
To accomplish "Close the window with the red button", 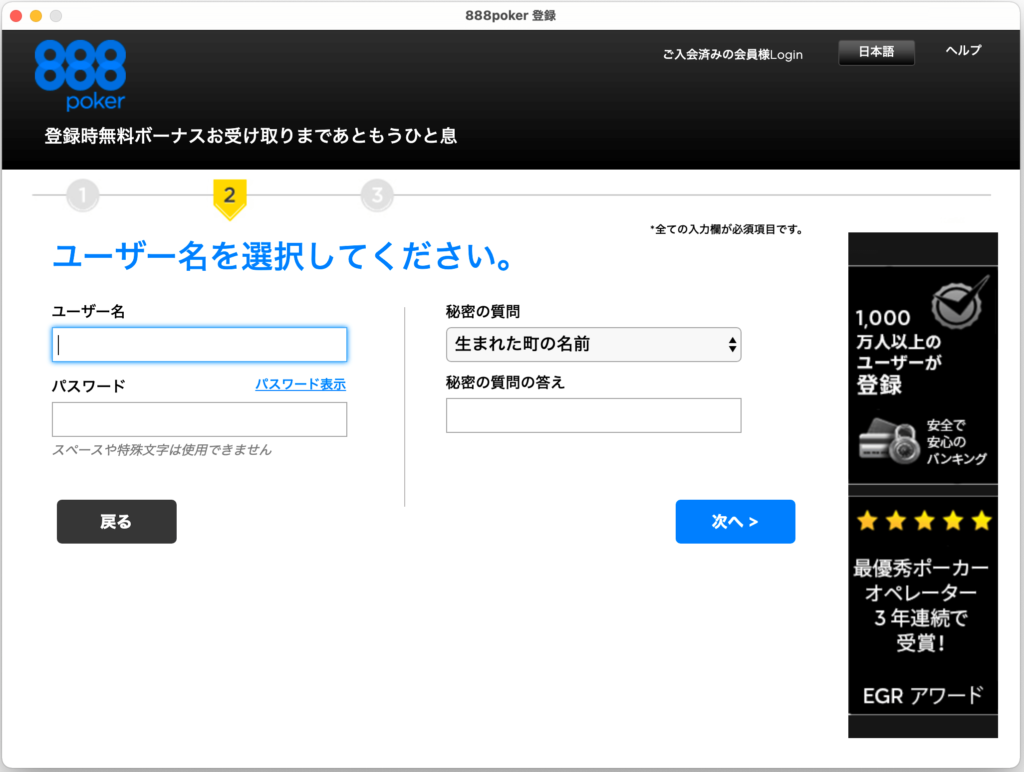I will (x=16, y=16).
